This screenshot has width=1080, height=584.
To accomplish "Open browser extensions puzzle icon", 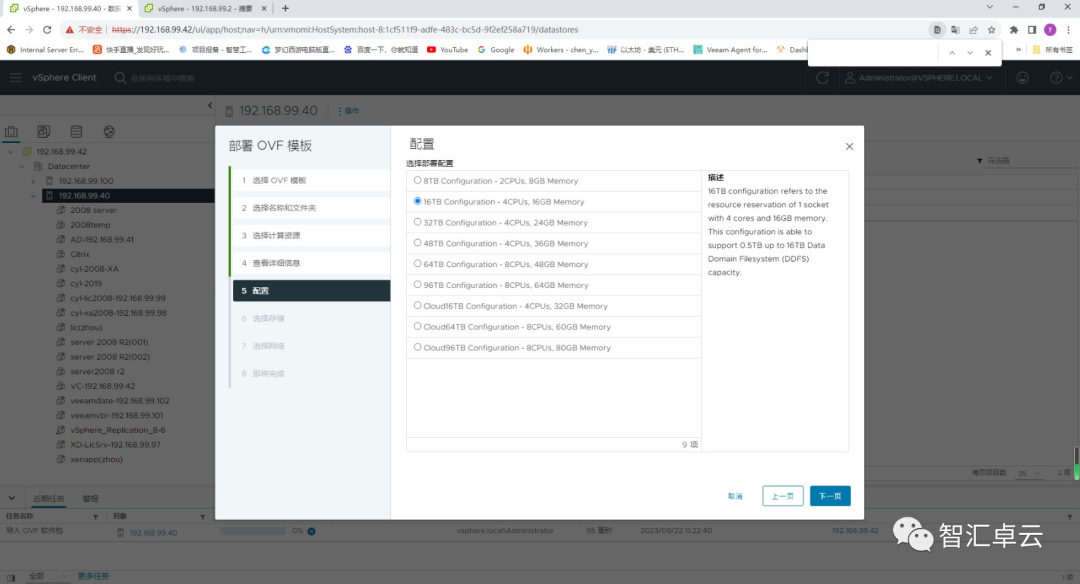I will pos(1014,30).
